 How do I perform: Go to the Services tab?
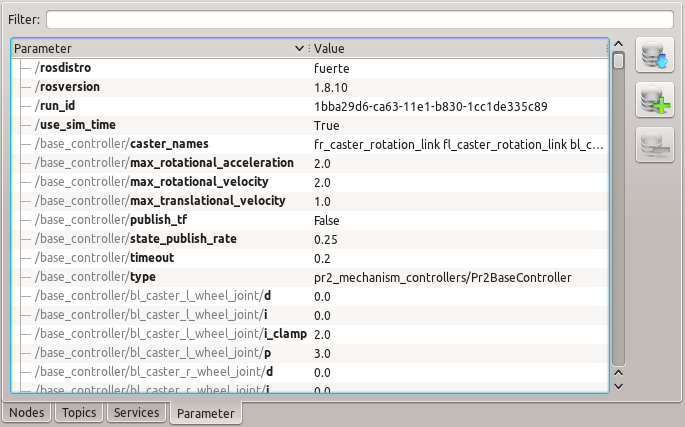tap(136, 412)
